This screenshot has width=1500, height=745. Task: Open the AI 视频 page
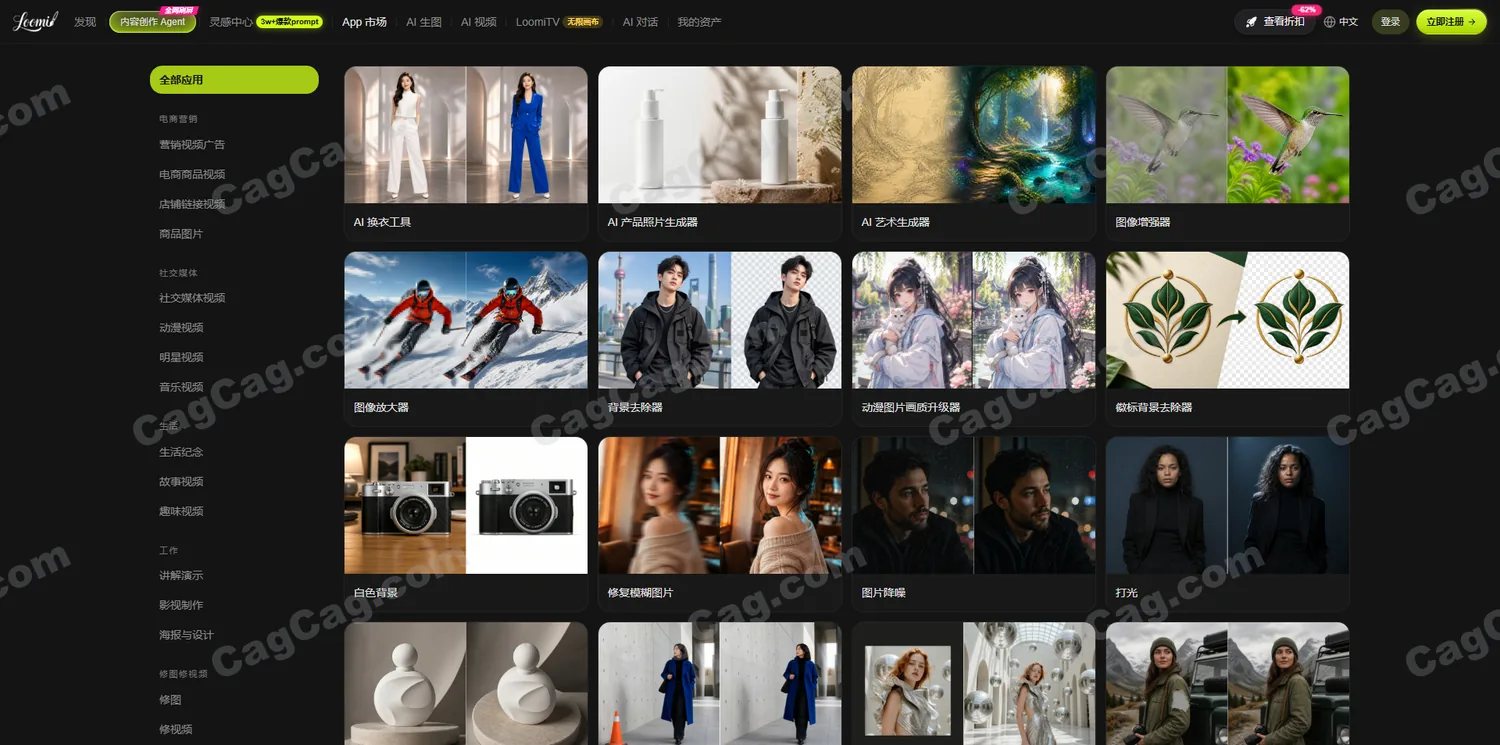(x=478, y=22)
